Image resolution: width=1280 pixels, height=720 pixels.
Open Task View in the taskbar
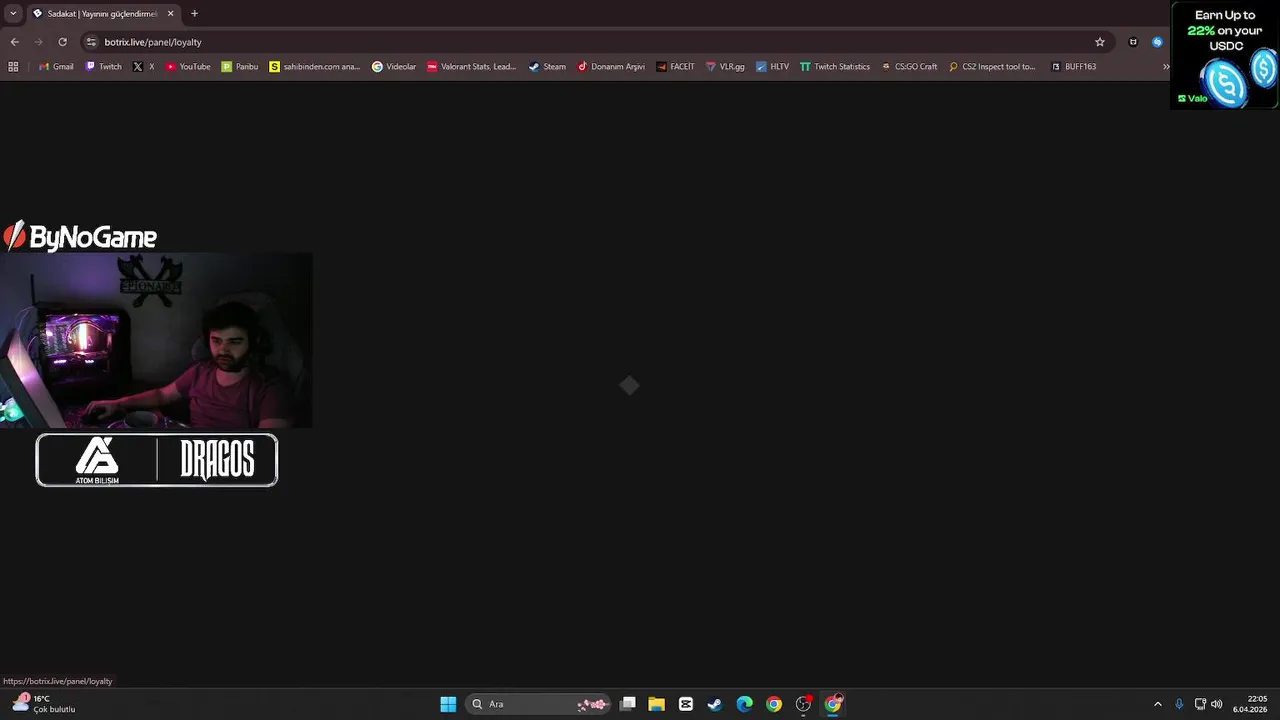628,704
